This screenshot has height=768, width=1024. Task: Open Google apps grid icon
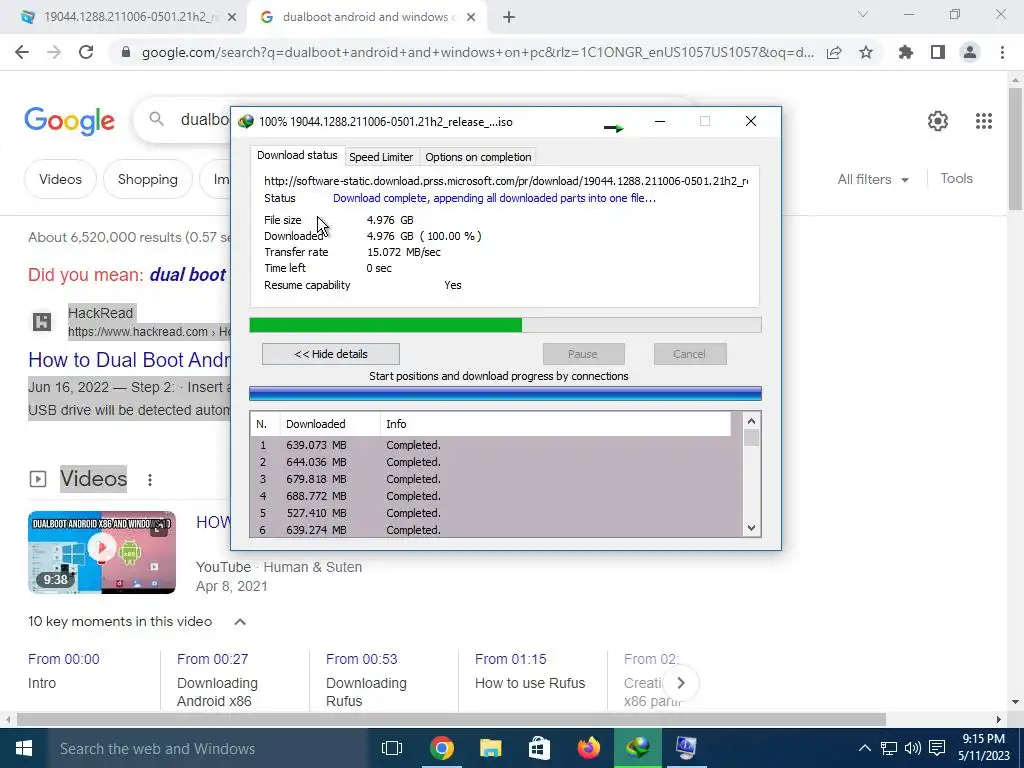pos(984,121)
